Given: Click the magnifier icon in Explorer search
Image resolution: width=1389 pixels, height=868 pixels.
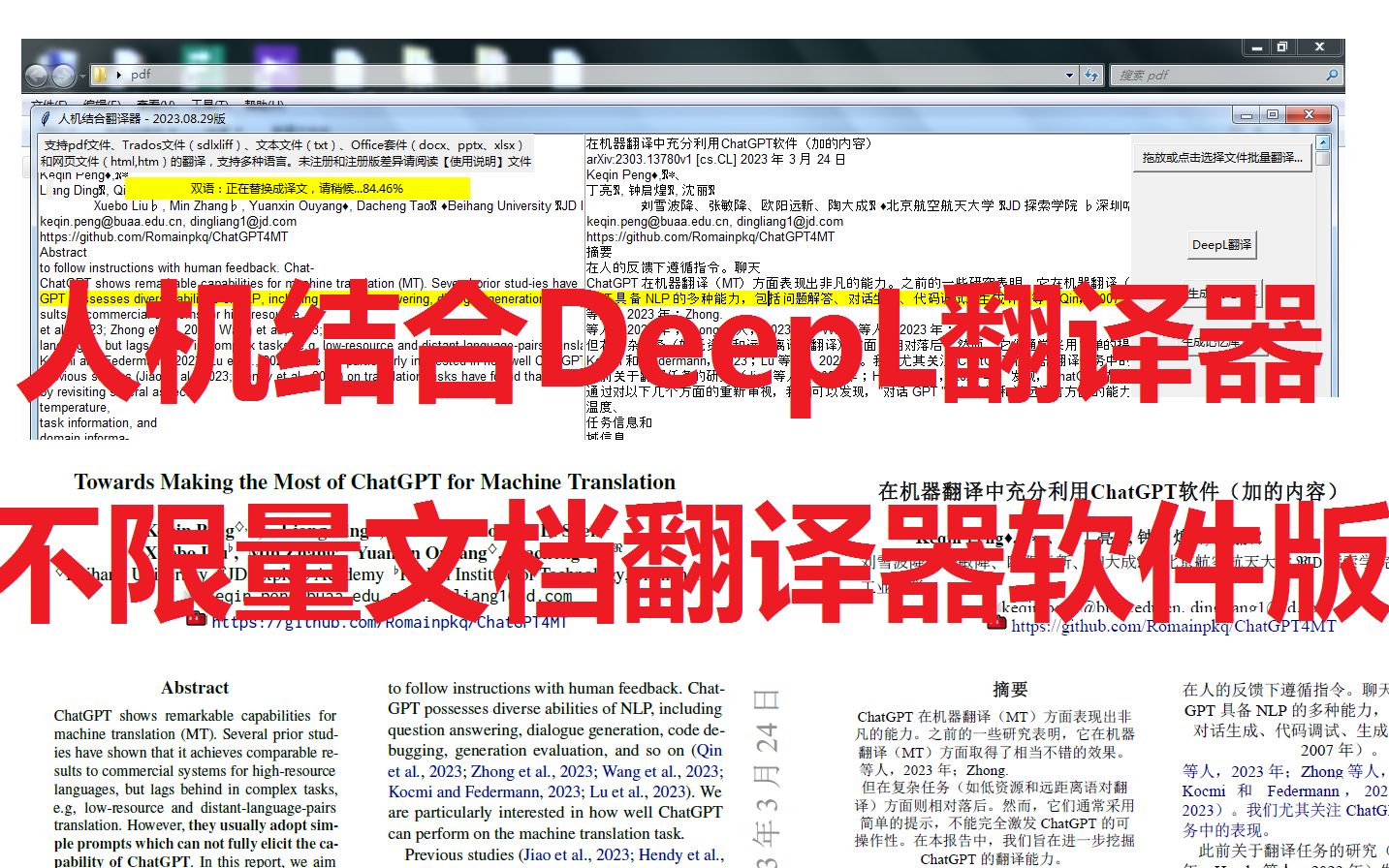Looking at the screenshot, I should (1332, 75).
